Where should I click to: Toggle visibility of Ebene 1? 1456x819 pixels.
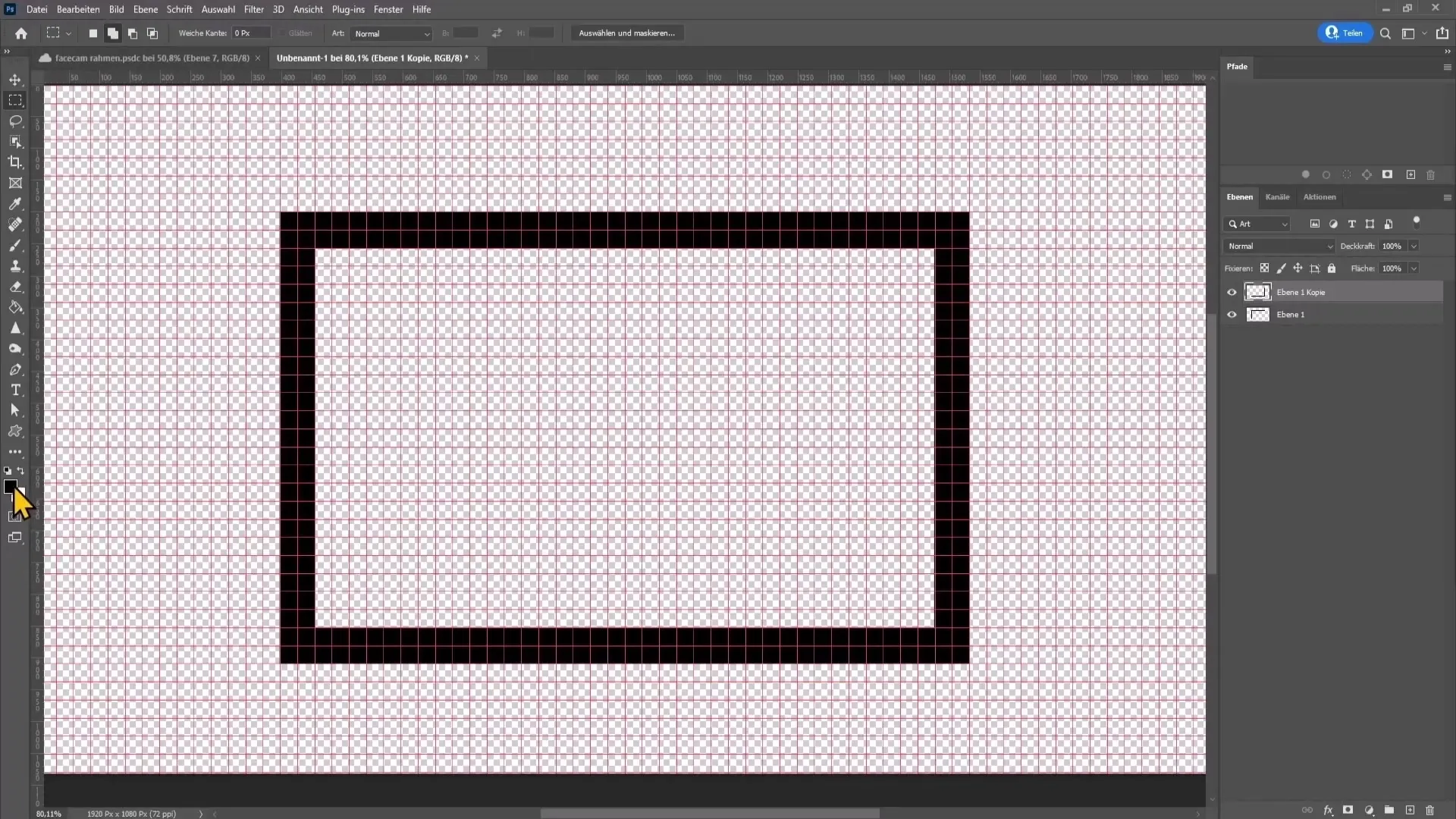[x=1232, y=314]
